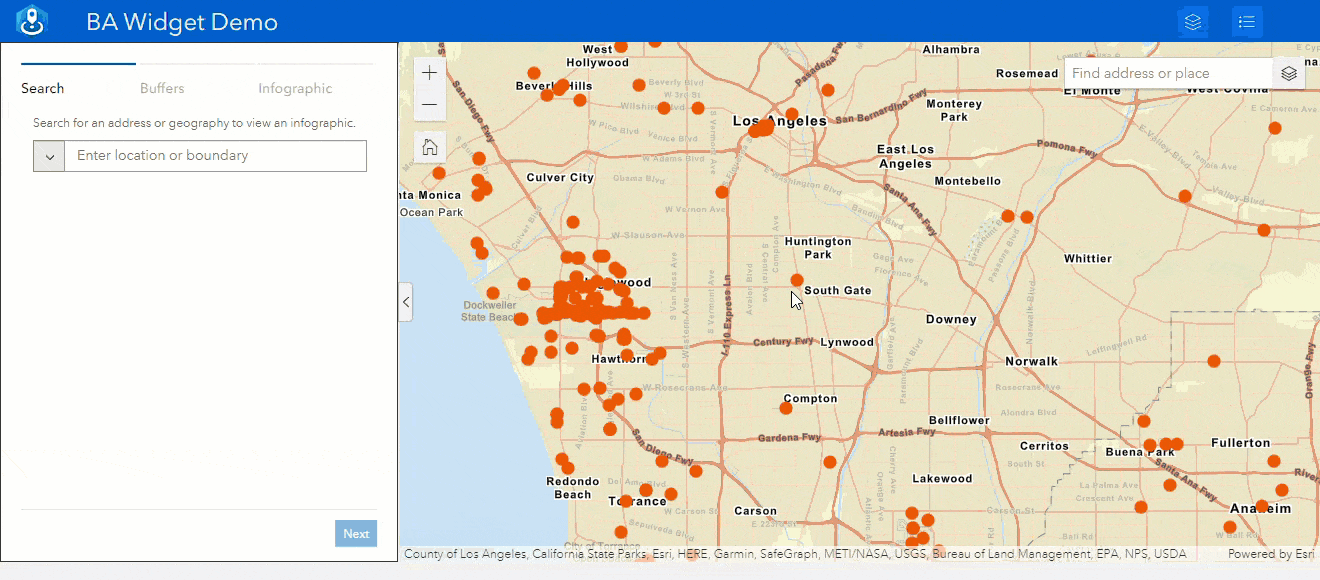
Task: Click the Enter location or boundary field
Action: pos(215,155)
